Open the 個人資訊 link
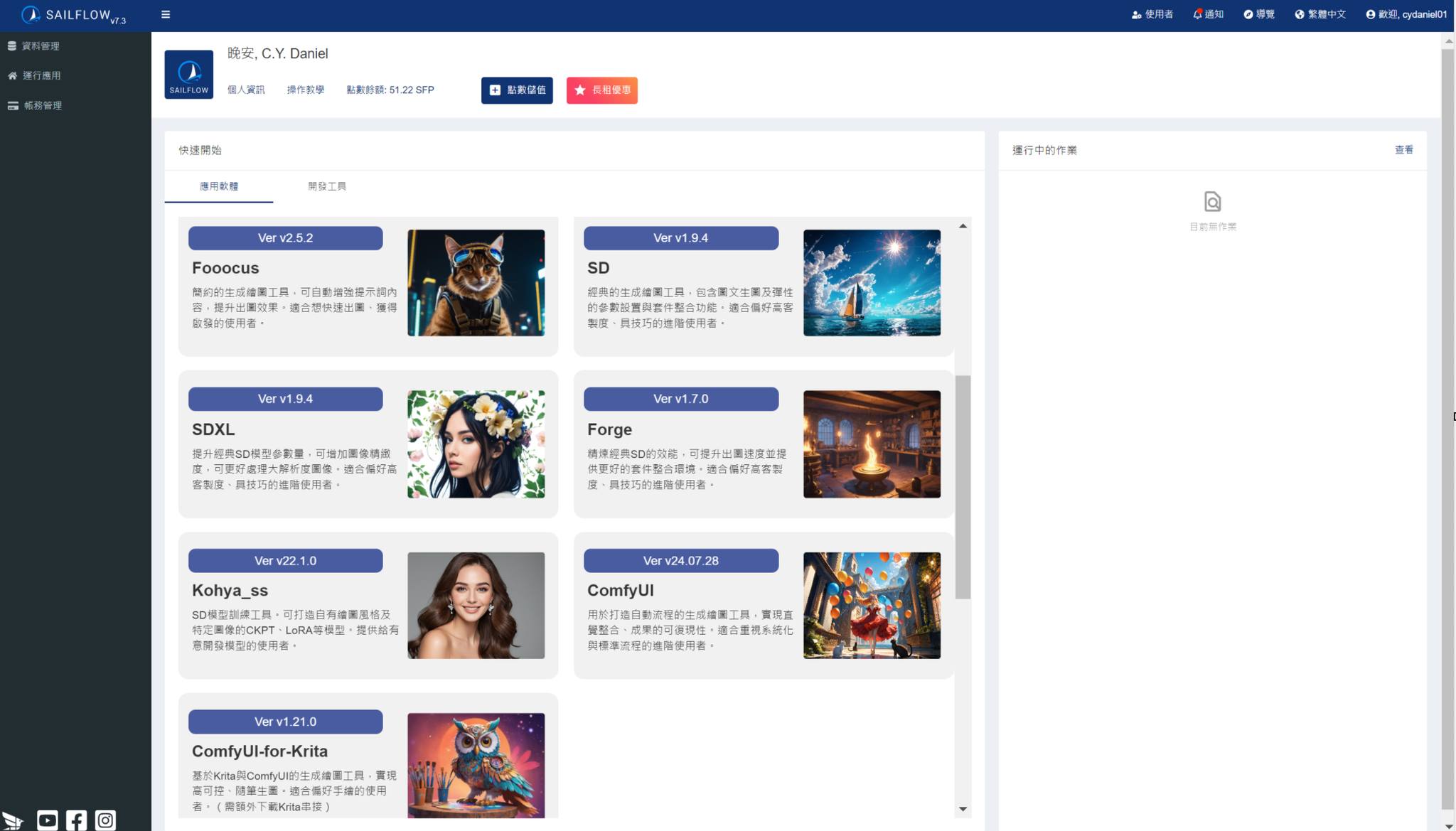This screenshot has width=1456, height=831. coord(246,90)
